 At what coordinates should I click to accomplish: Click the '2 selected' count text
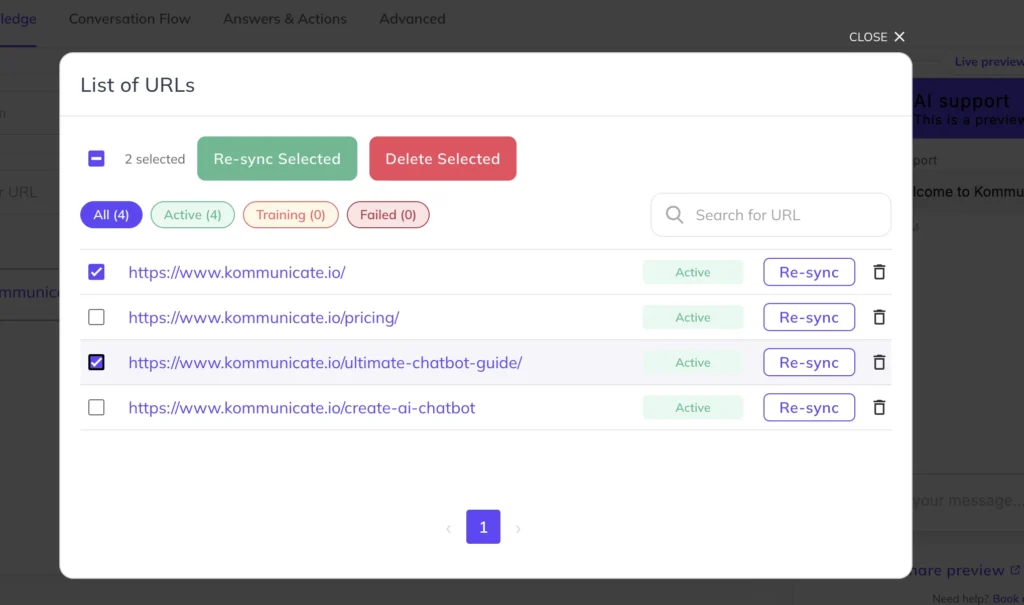pyautogui.click(x=155, y=159)
